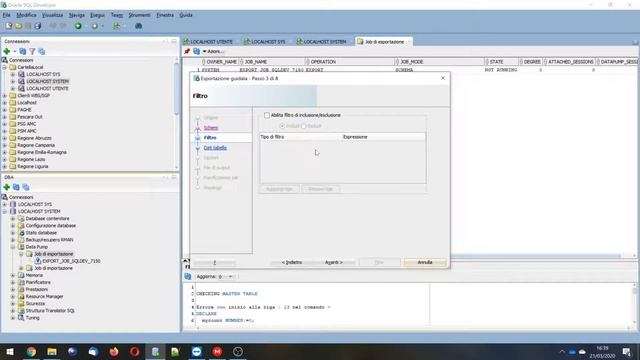This screenshot has width=640, height=360.
Task: Expand the Regione Abruzzo folder
Action: click(4, 138)
